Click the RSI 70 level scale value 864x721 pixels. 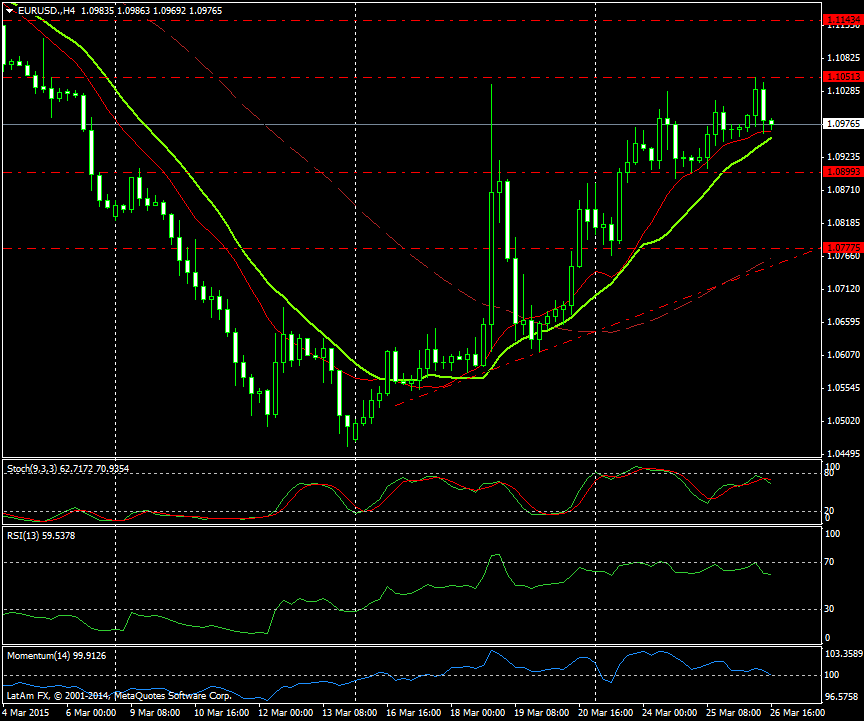829,563
